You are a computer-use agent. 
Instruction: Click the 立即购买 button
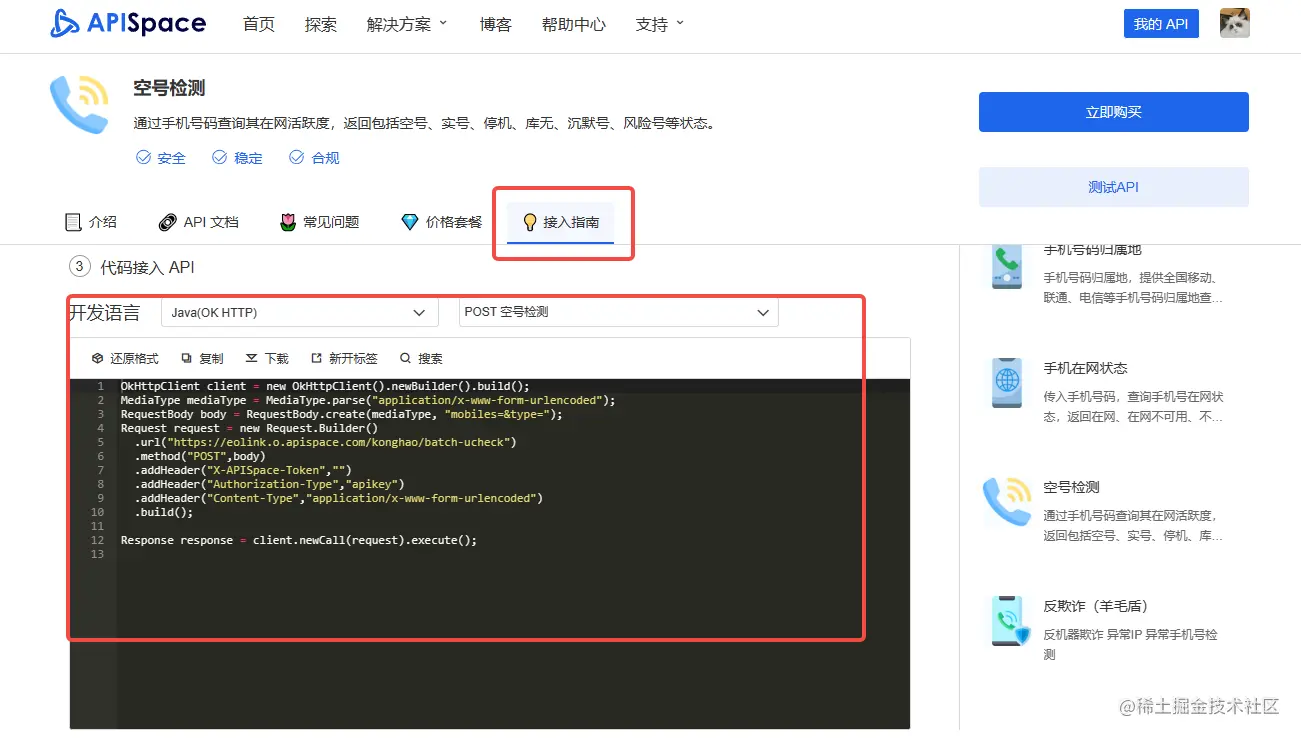coord(1114,112)
